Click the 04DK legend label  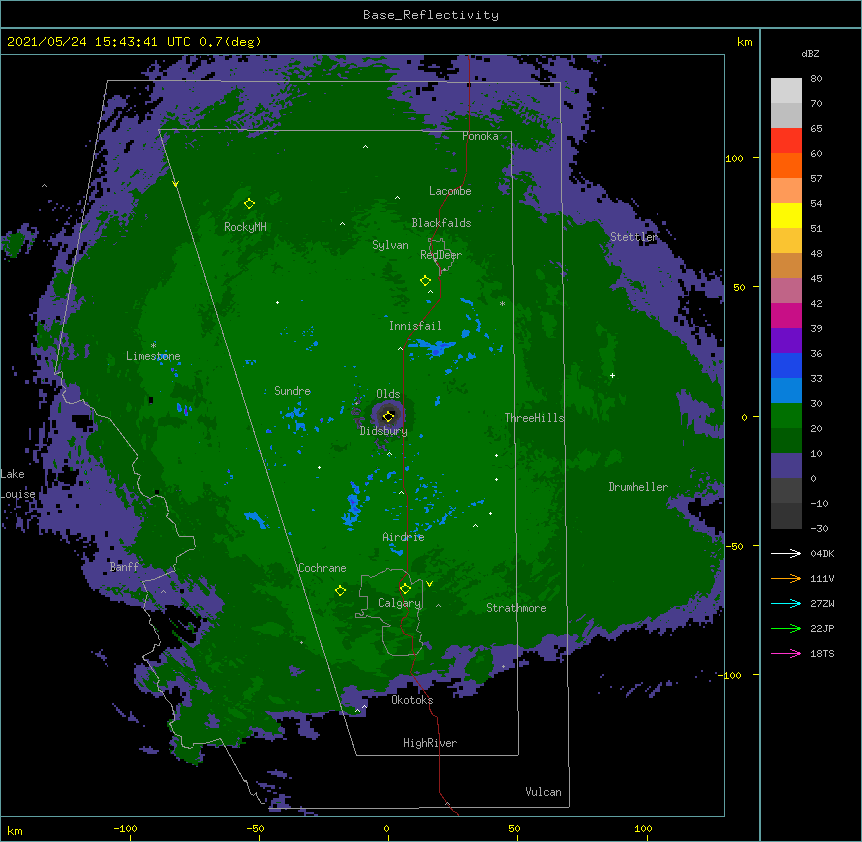tap(822, 553)
